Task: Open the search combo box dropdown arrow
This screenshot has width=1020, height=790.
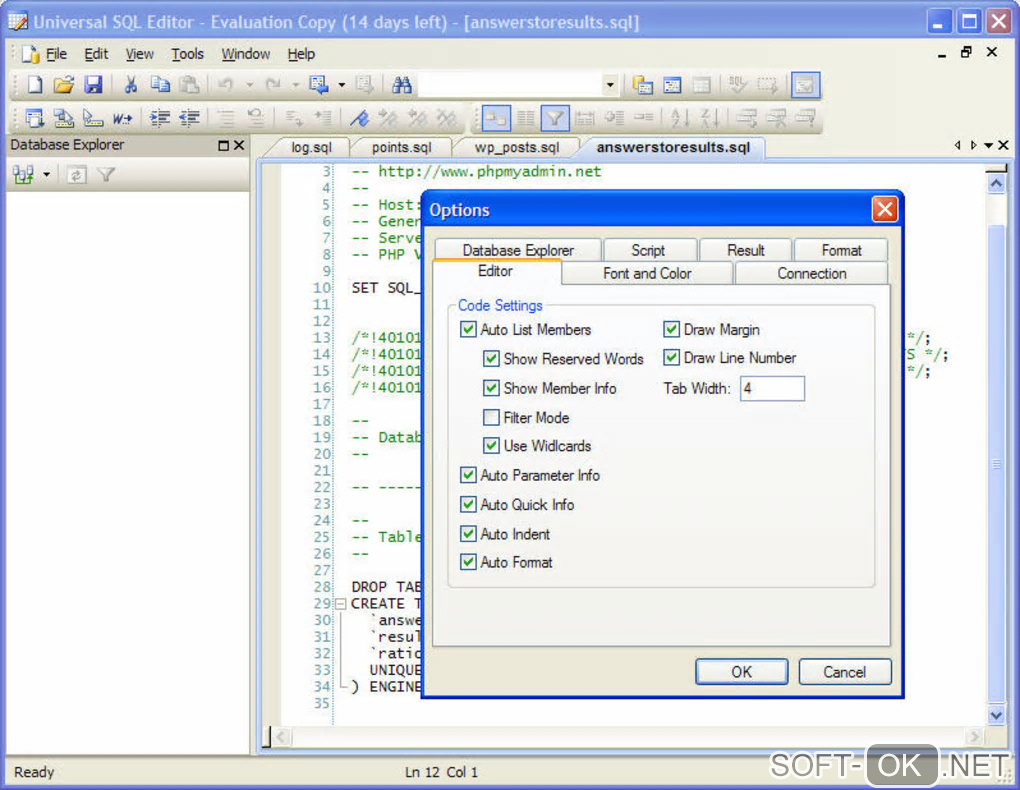Action: tap(610, 85)
